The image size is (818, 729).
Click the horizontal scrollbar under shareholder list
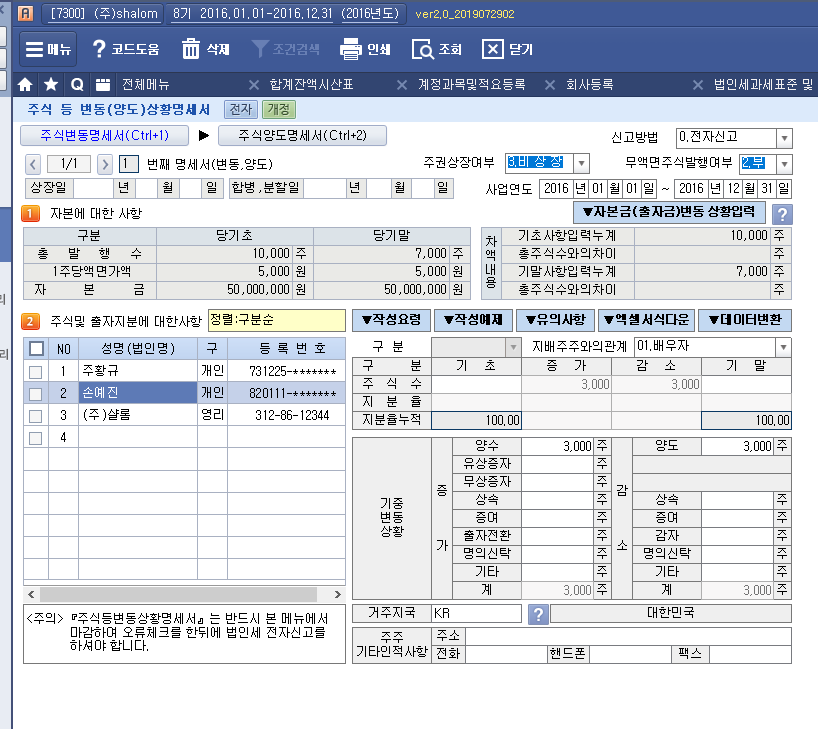pyautogui.click(x=180, y=594)
